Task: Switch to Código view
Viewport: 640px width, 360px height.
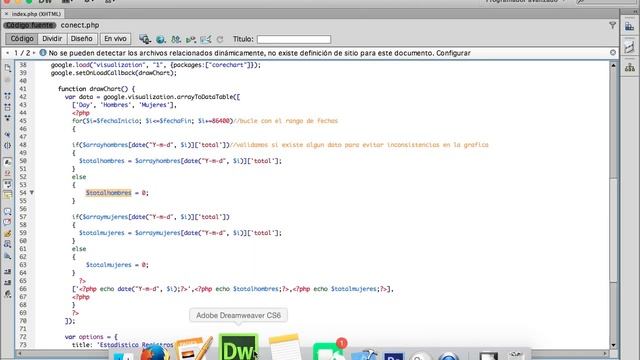Action: (22, 39)
